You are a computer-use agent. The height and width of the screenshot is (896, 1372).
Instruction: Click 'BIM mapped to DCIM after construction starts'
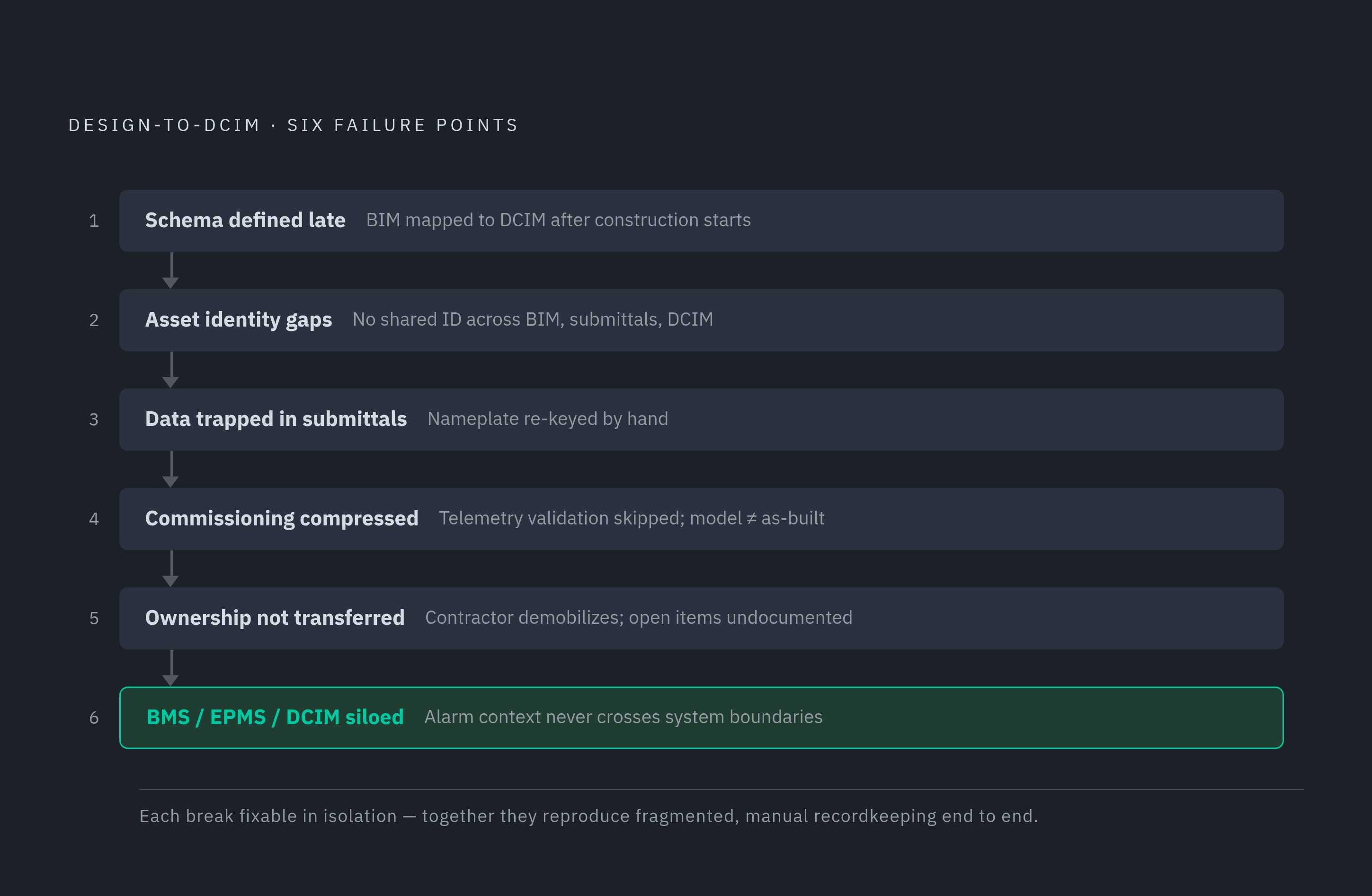(558, 220)
